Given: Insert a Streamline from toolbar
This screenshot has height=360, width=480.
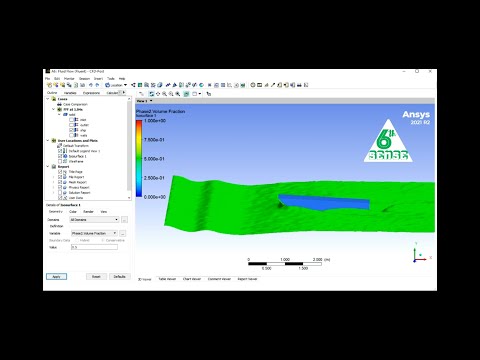Looking at the screenshot, I should coord(146,85).
